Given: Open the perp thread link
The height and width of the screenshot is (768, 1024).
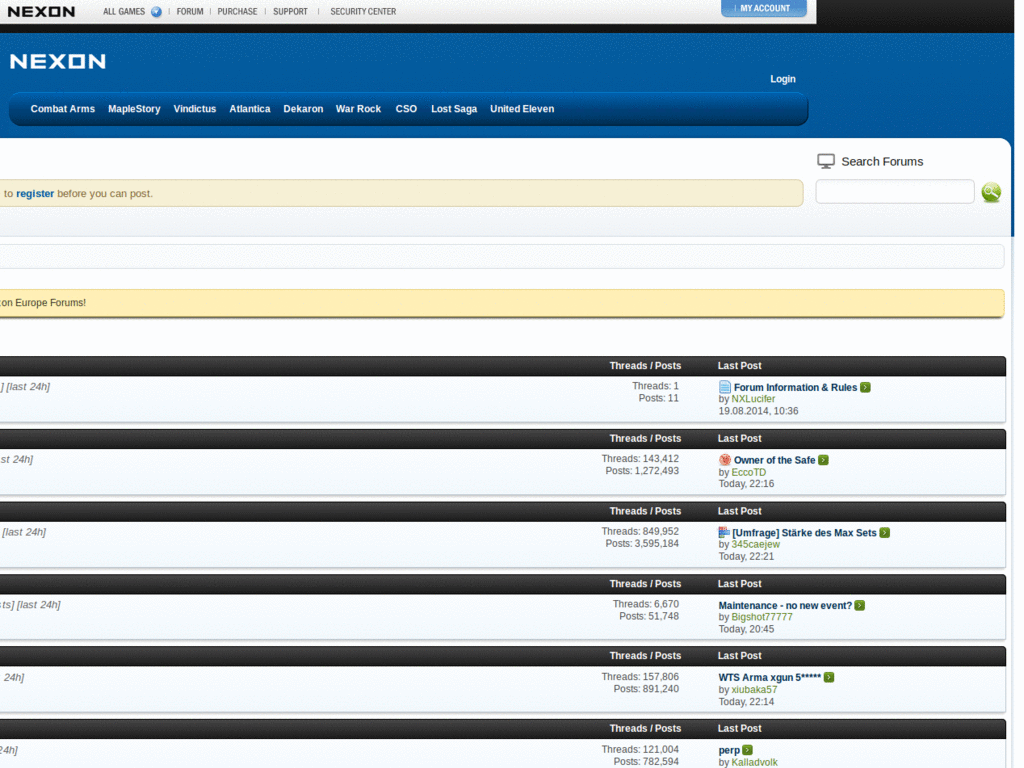Looking at the screenshot, I should click(729, 750).
